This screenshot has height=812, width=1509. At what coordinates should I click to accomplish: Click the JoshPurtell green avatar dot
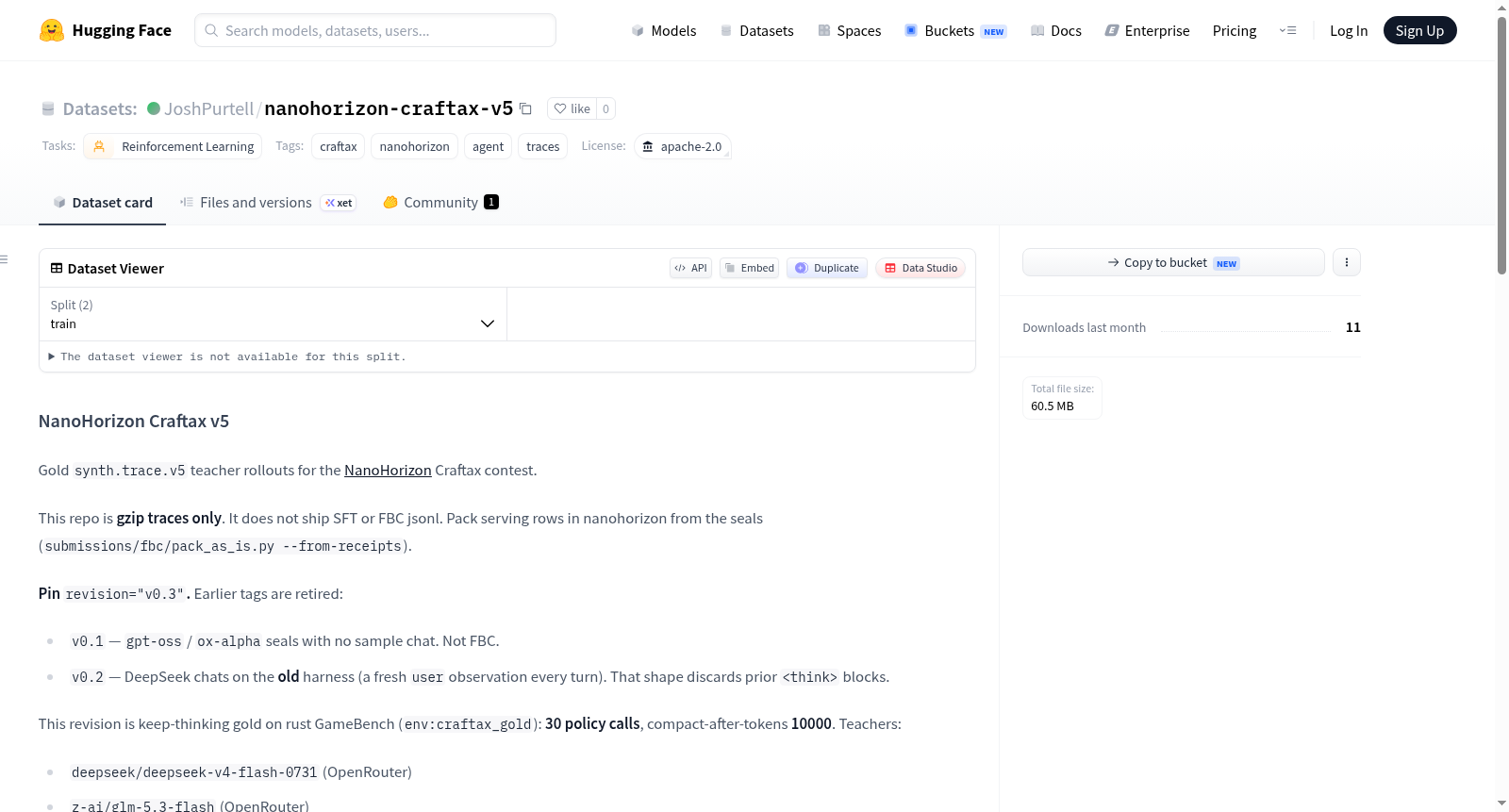[154, 108]
